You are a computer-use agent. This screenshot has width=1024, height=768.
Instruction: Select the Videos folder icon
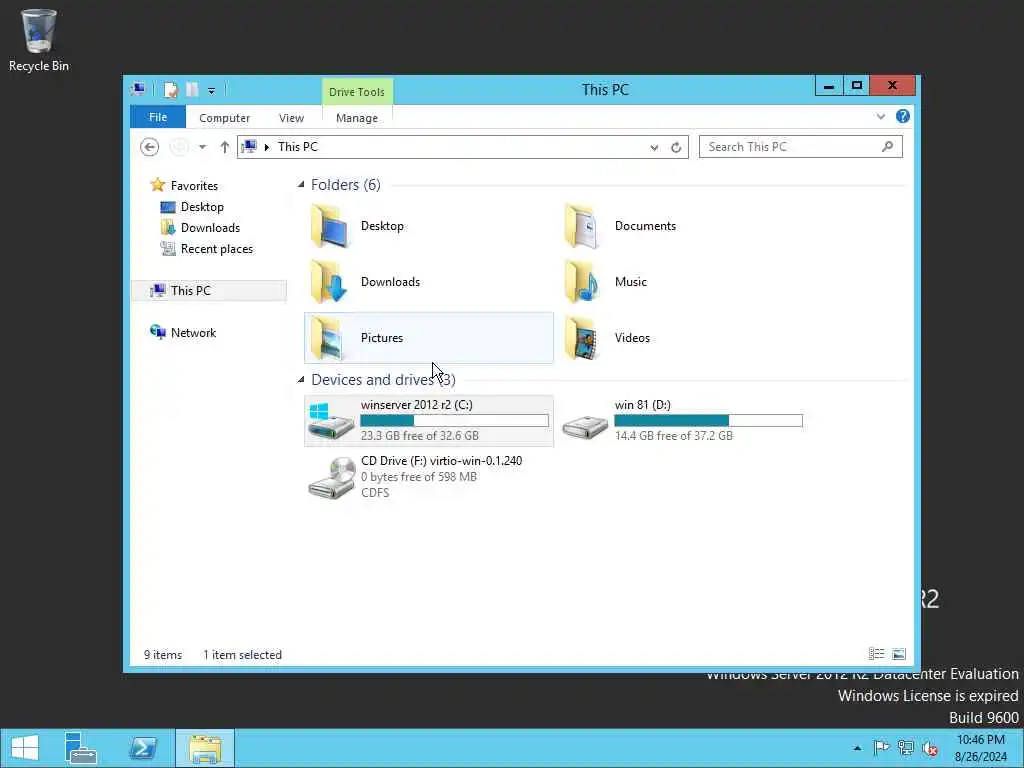pos(583,338)
